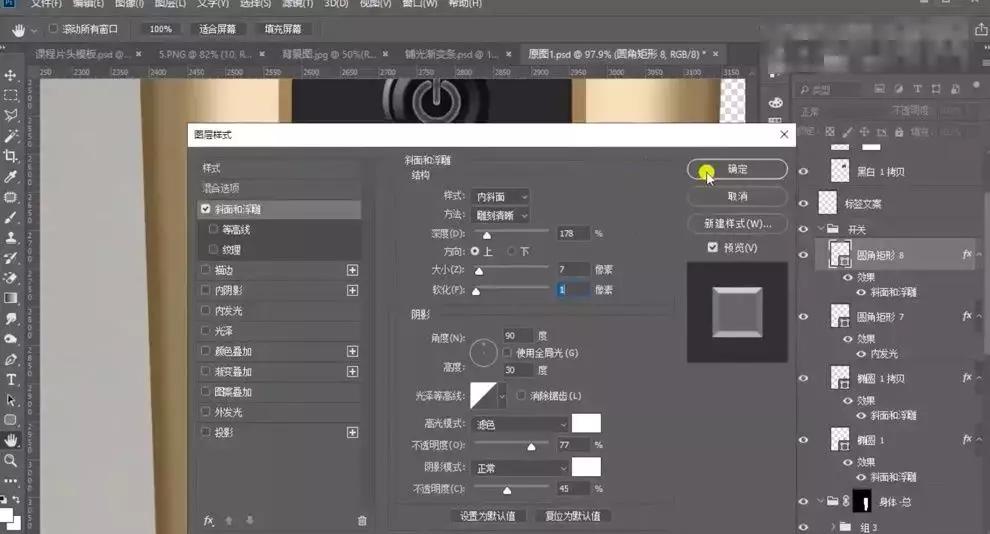Click the fx icon at dialog bottom
Image resolution: width=990 pixels, height=534 pixels.
pos(208,521)
